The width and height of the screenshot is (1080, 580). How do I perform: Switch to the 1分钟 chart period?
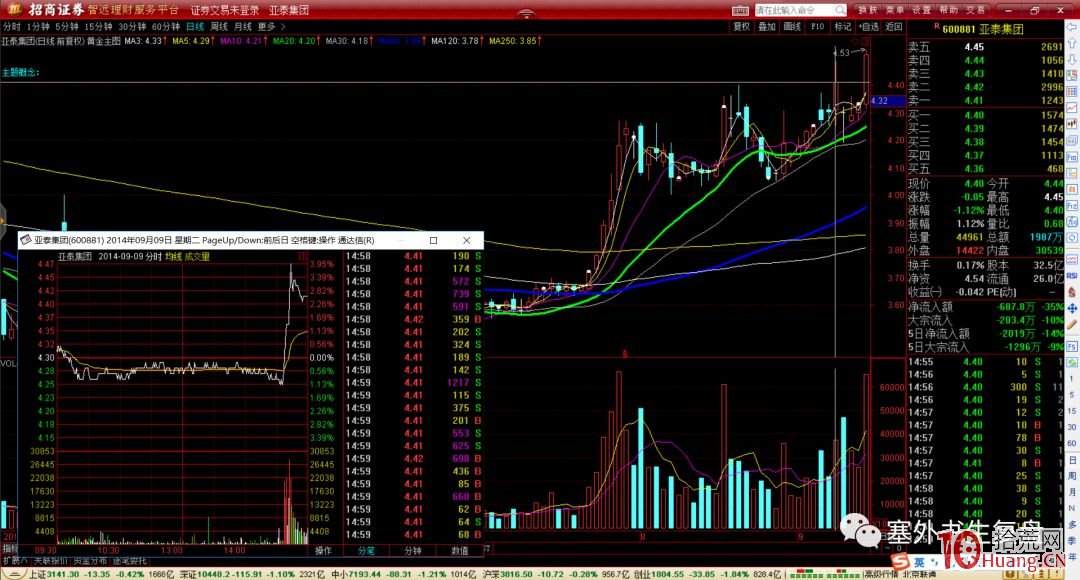[39, 27]
